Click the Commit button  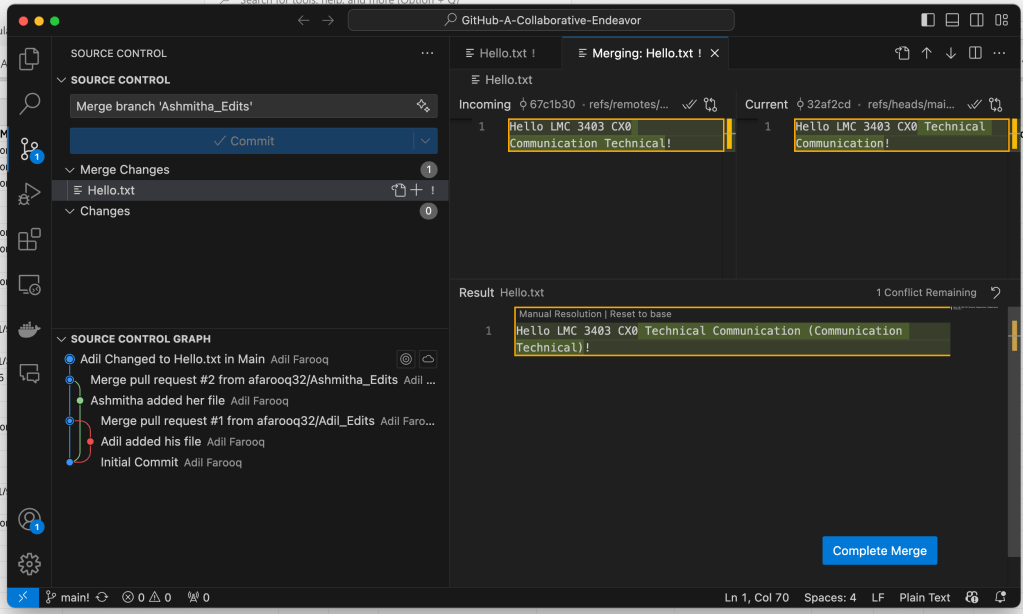pos(242,141)
